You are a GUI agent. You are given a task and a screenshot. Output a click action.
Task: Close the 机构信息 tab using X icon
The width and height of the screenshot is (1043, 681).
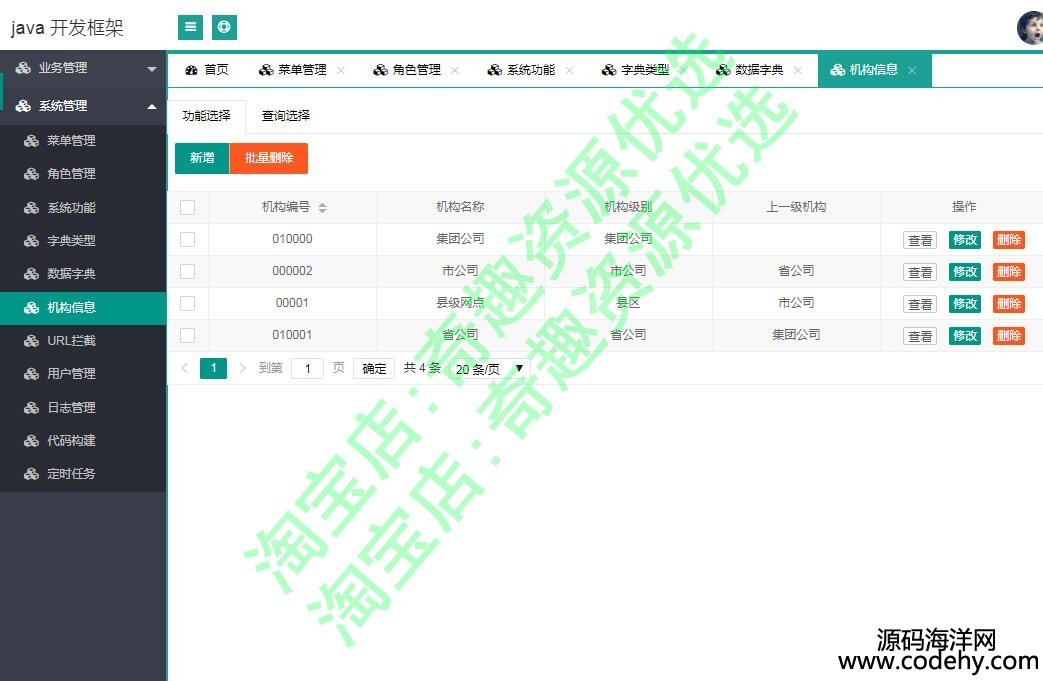pyautogui.click(x=912, y=70)
